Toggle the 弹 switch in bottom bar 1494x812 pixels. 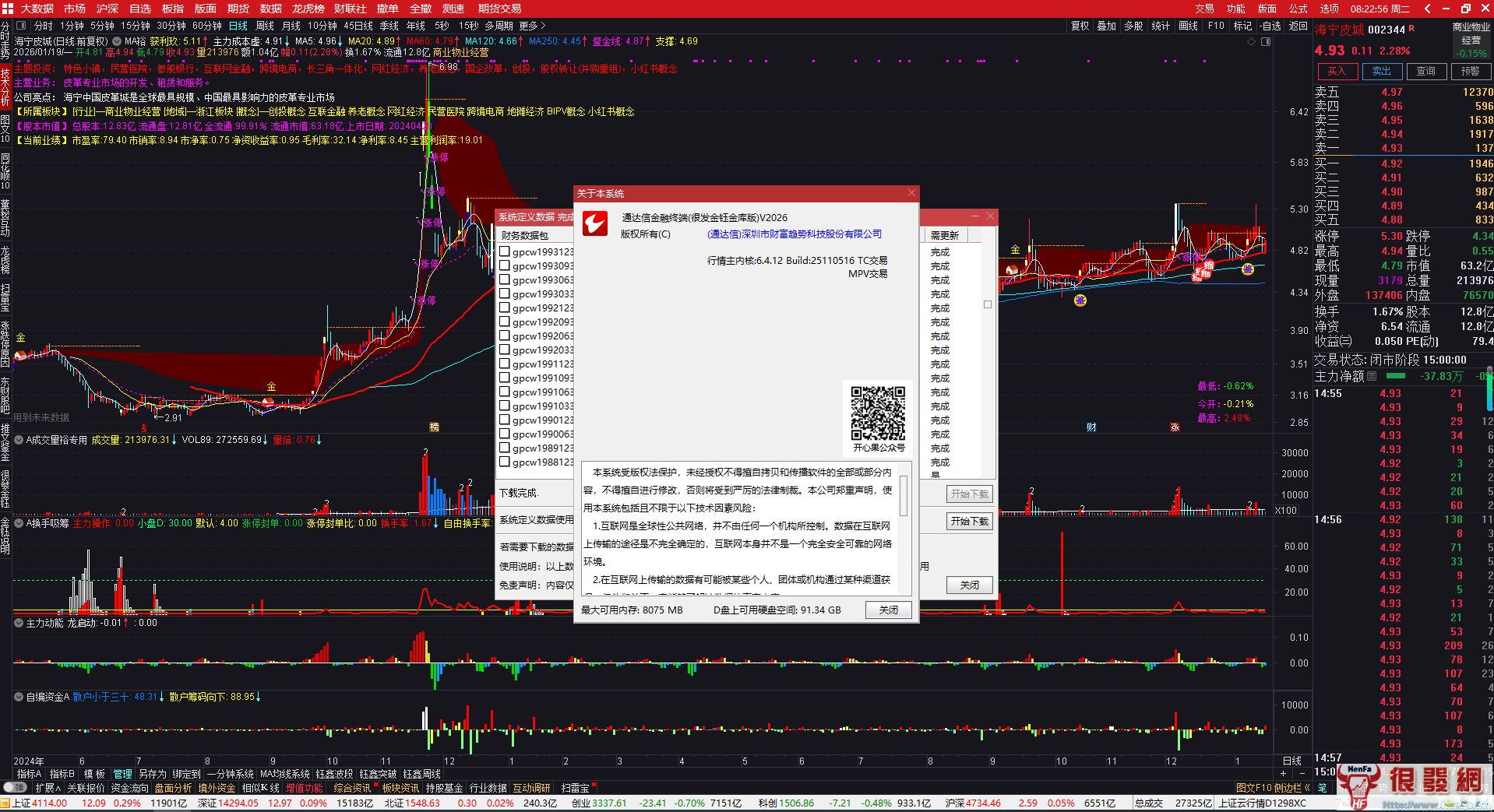[16, 787]
